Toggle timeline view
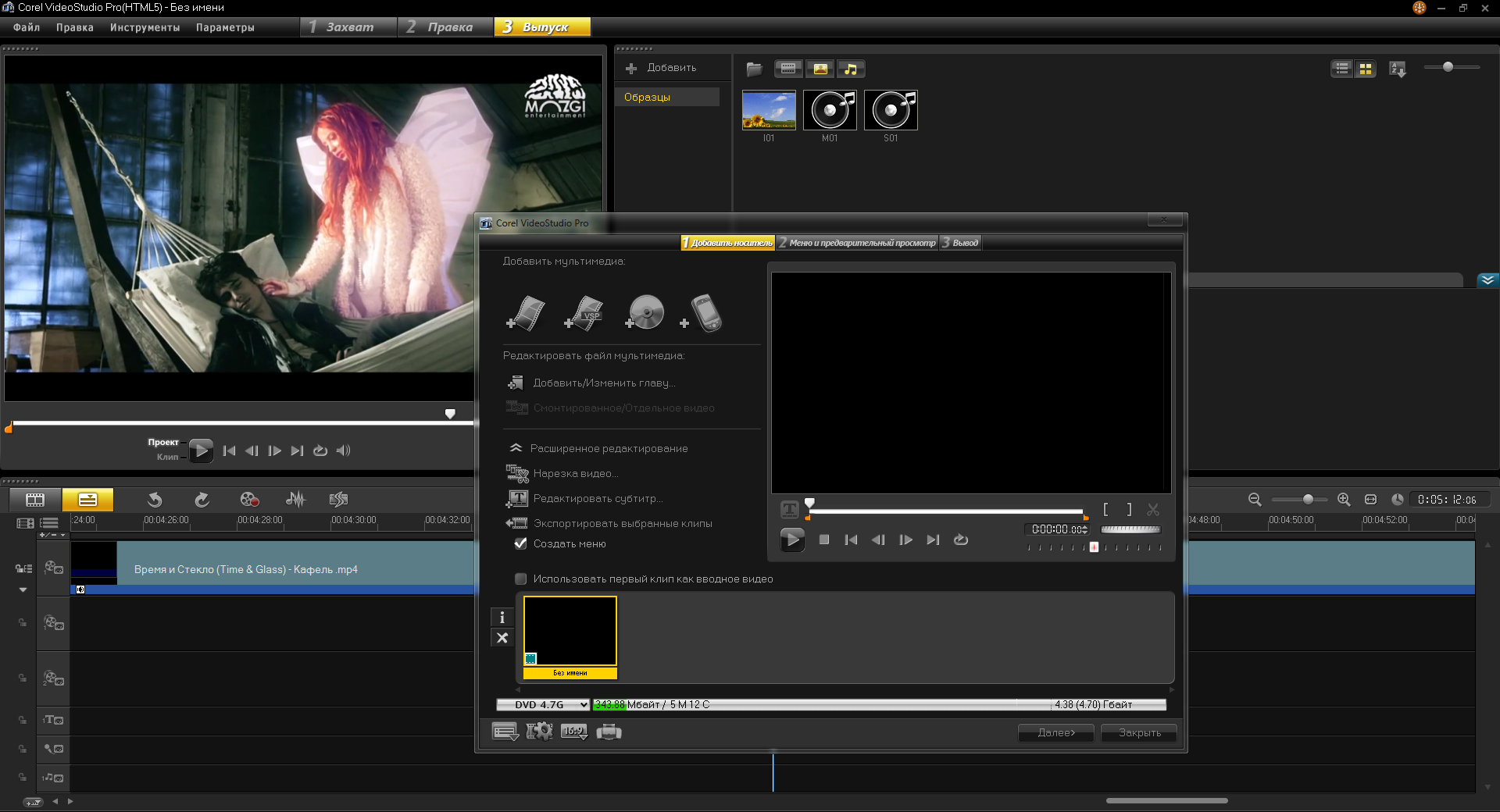 pyautogui.click(x=87, y=500)
